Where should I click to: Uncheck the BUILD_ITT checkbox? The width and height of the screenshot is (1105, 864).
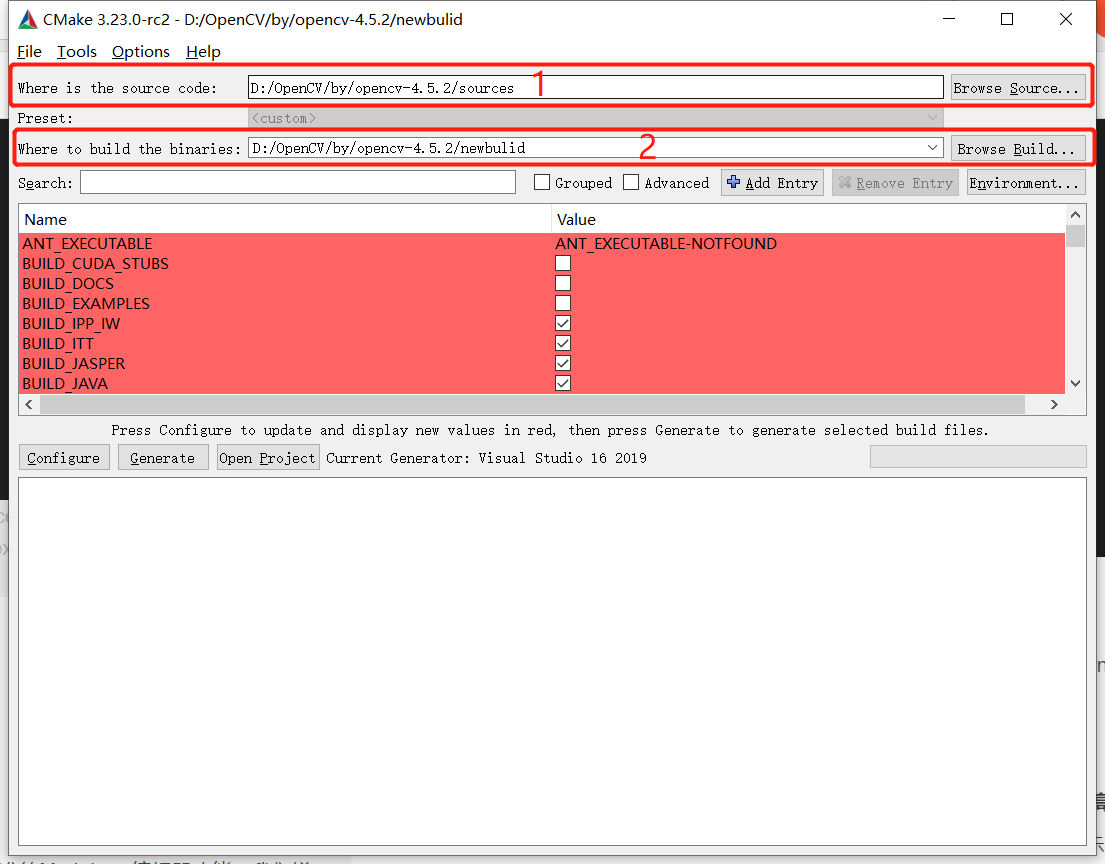point(562,343)
